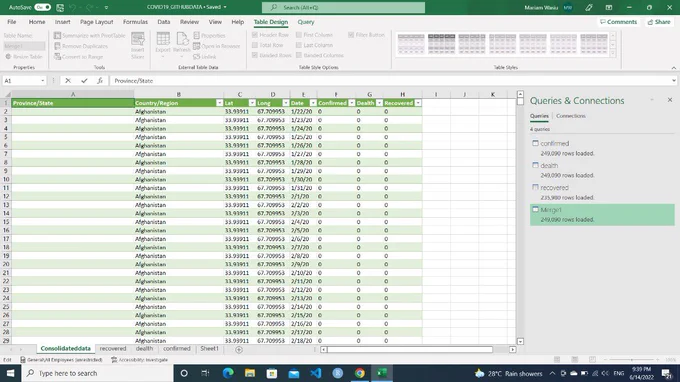
Task: Open File Explorer from taskbar
Action: pyautogui.click(x=250, y=373)
